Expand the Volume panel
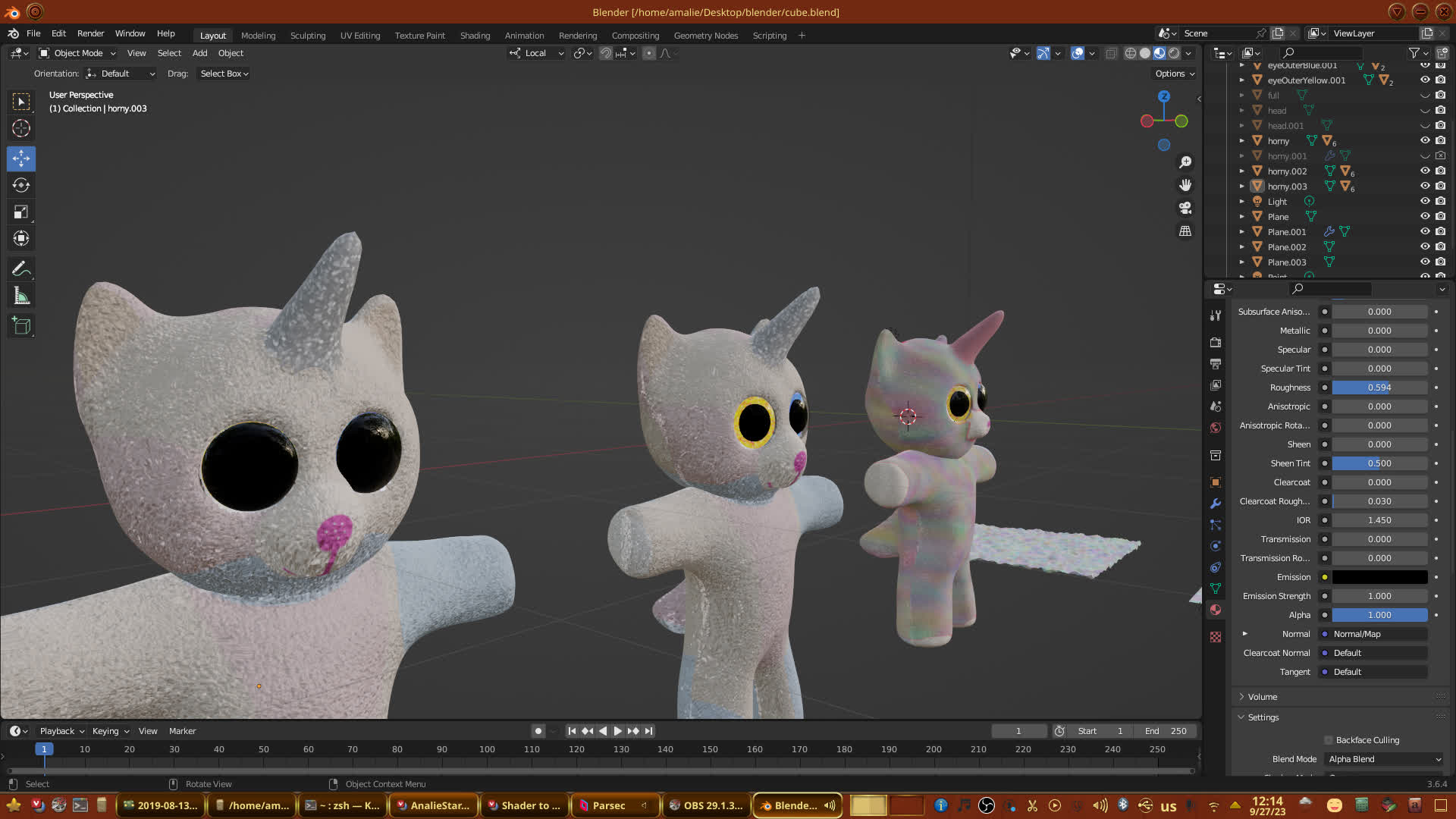The width and height of the screenshot is (1456, 819). (x=1263, y=697)
